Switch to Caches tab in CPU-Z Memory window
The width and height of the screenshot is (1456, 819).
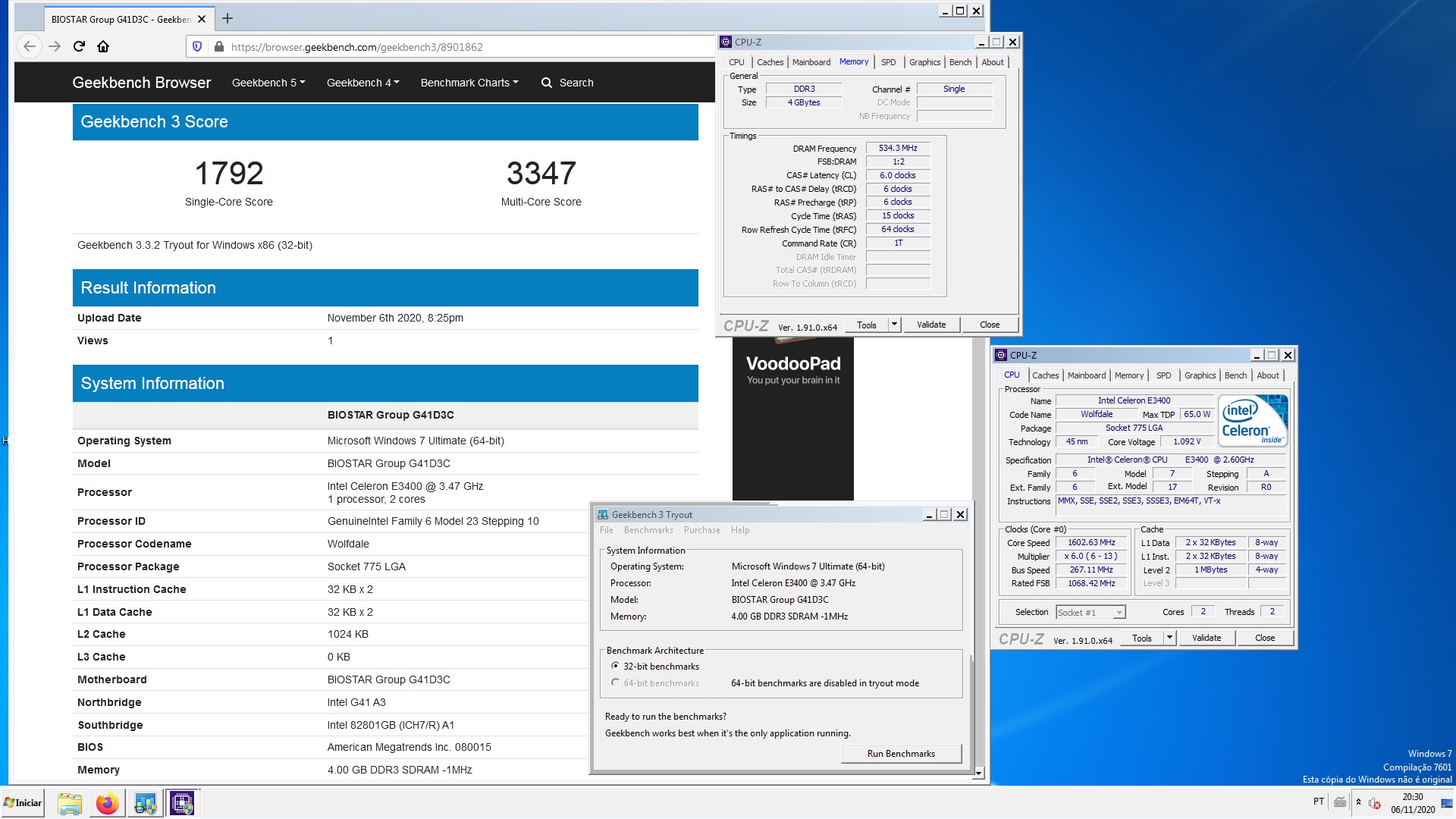pos(770,62)
